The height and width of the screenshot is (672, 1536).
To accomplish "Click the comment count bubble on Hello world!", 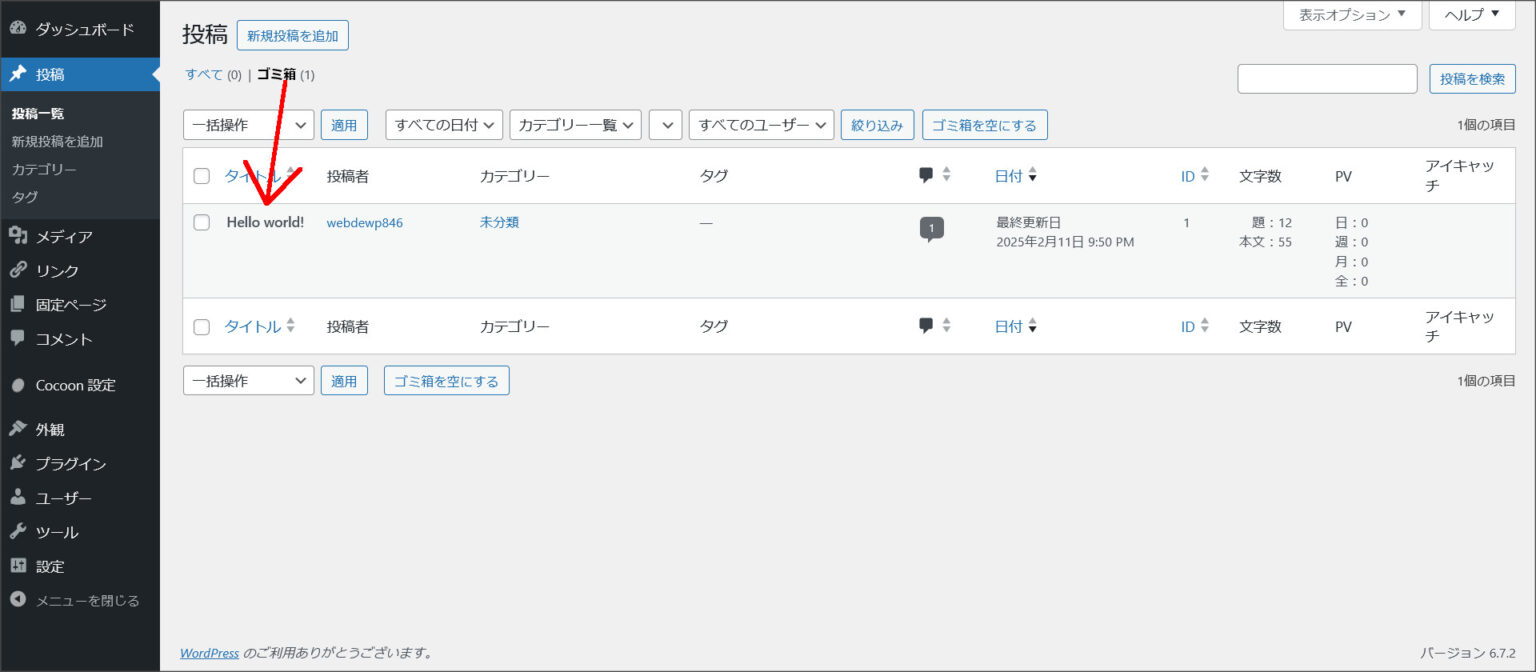I will pos(931,229).
